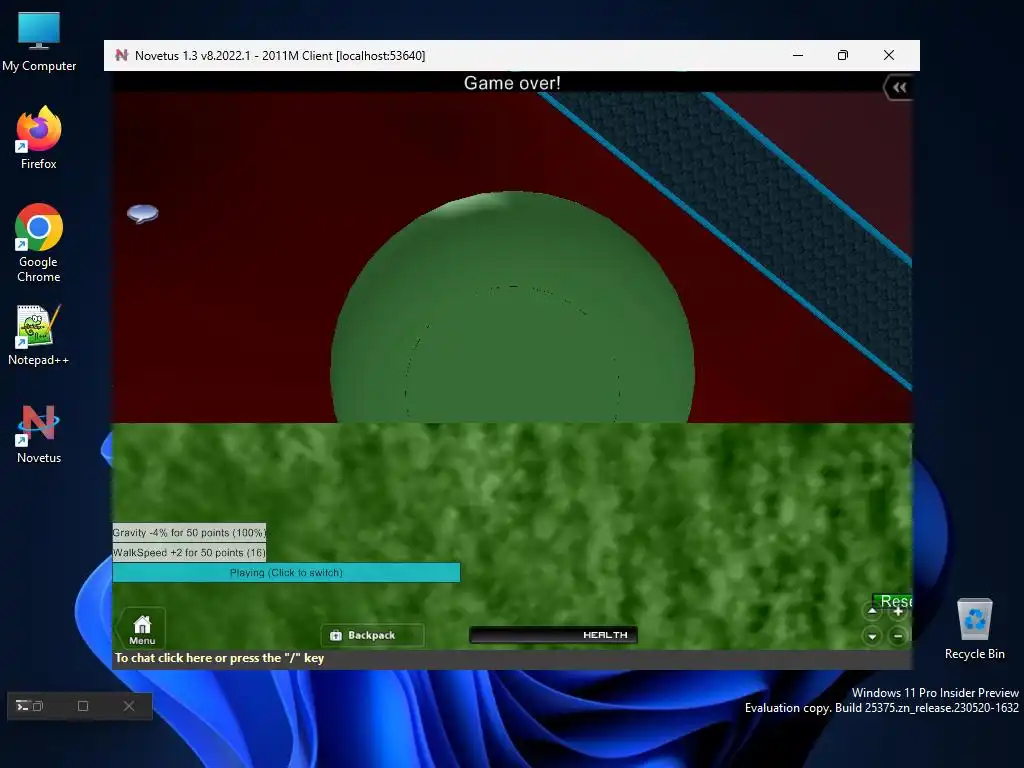Image resolution: width=1024 pixels, height=768 pixels.
Task: Click the 'Game over!' message text
Action: [x=512, y=83]
